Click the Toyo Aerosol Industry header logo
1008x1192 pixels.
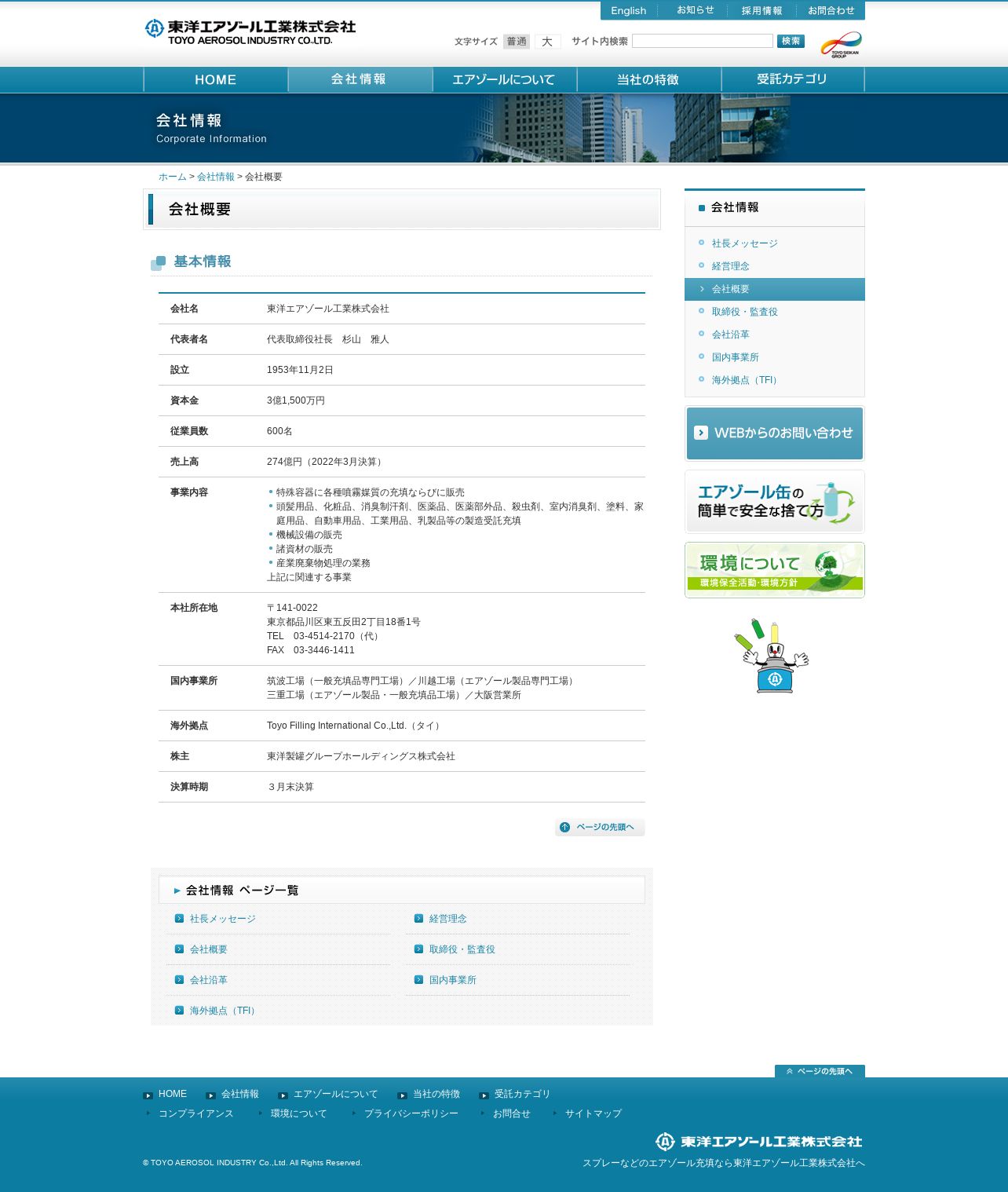(x=250, y=32)
